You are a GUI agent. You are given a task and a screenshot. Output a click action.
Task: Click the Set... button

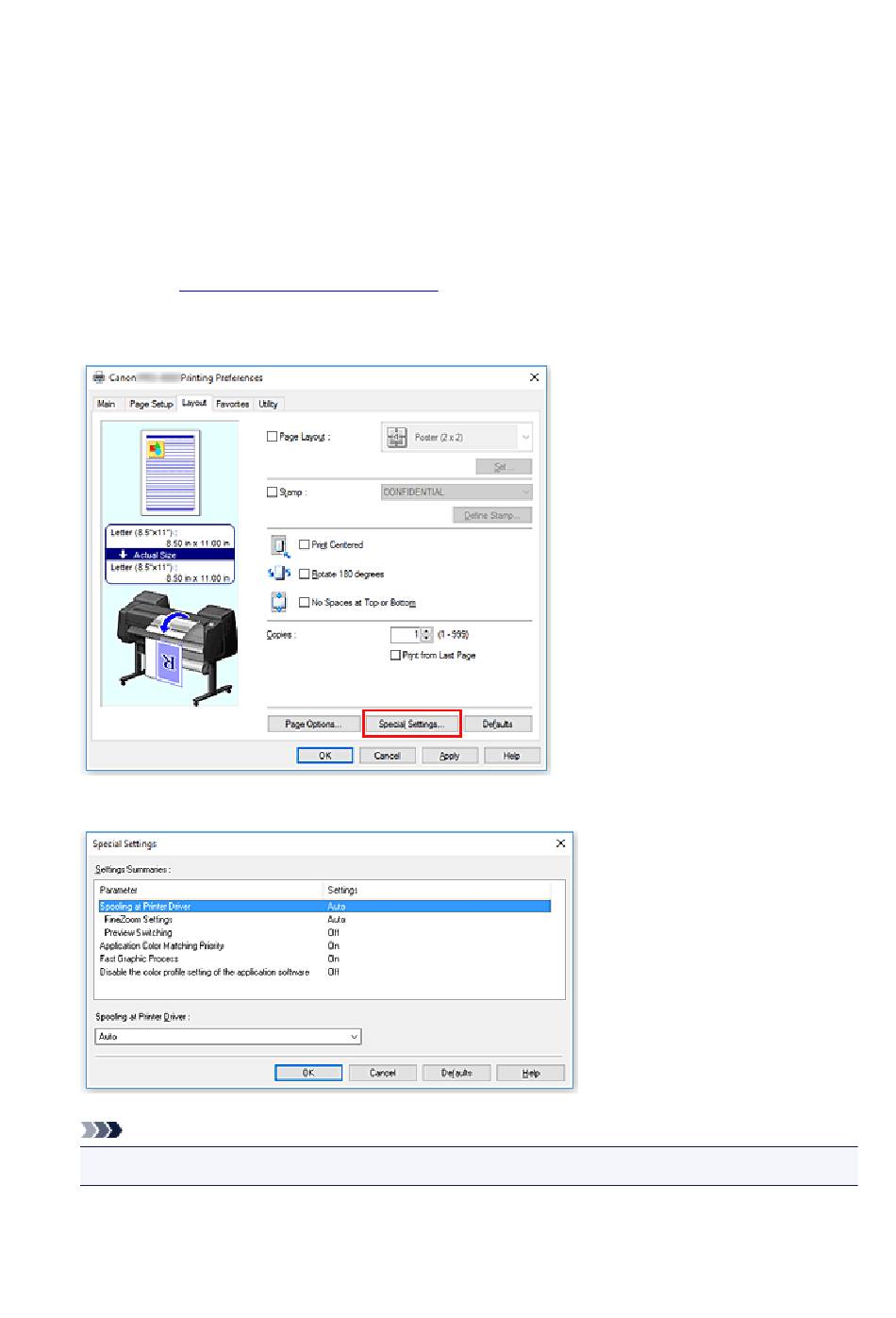(x=504, y=467)
